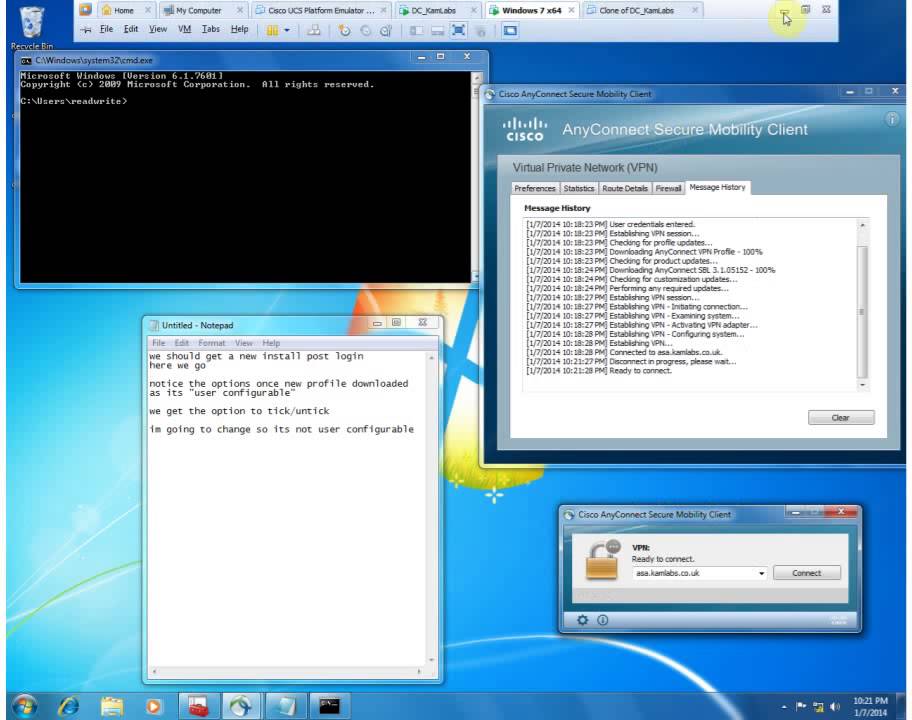Click the info icon in AnyConnect header
Screen dimensions: 912x720
coord(892,119)
